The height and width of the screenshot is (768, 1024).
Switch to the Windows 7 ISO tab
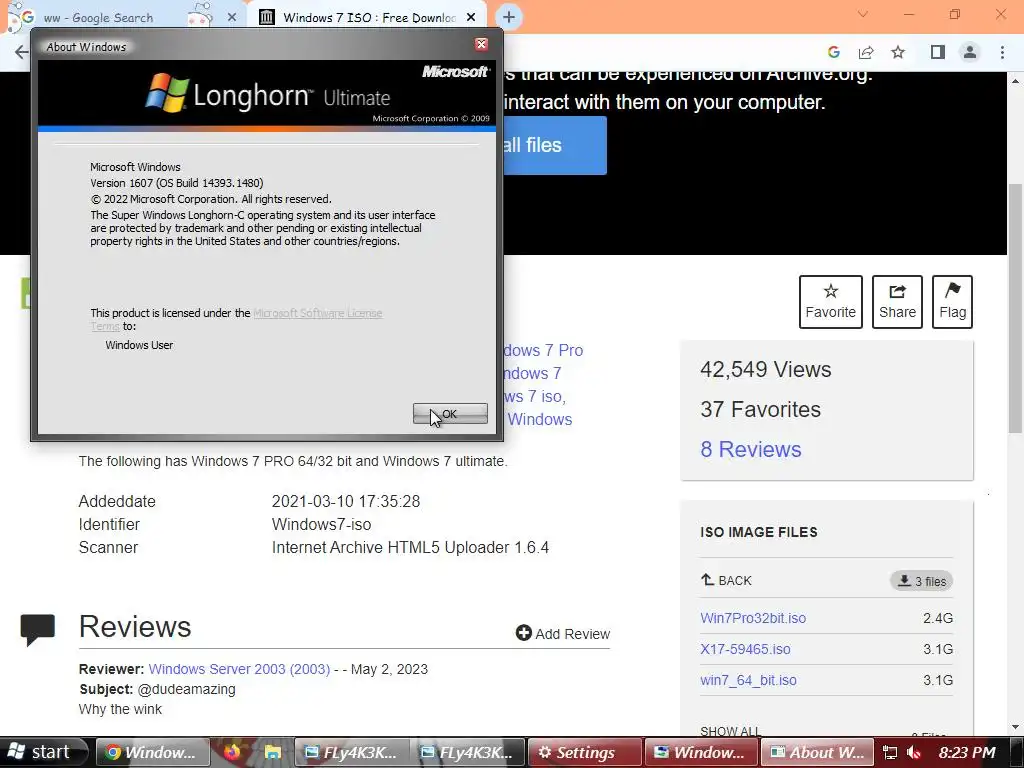click(x=369, y=18)
